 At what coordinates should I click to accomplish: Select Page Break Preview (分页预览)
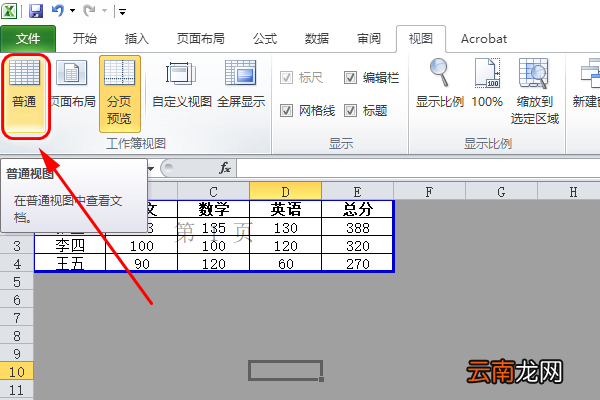coord(119,94)
